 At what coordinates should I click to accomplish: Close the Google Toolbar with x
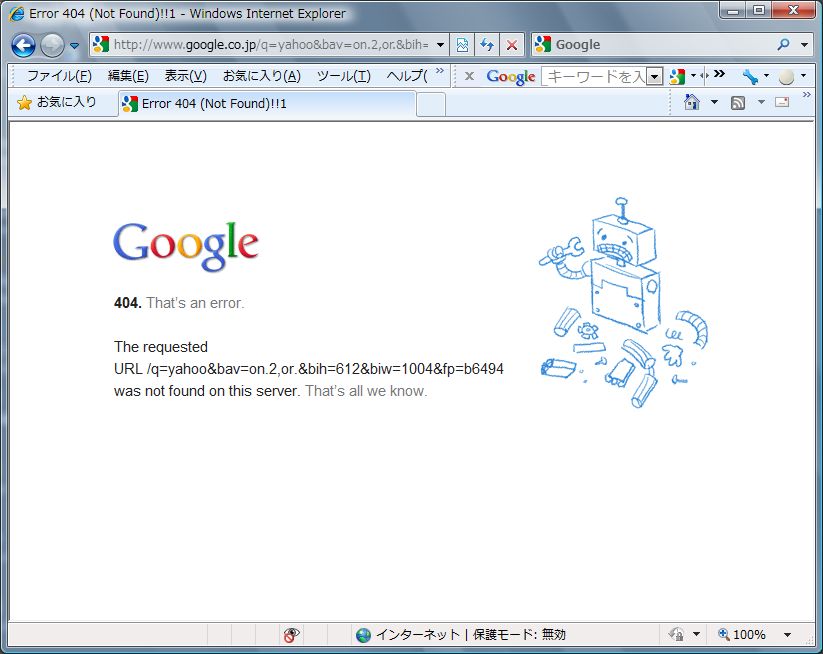[x=469, y=76]
